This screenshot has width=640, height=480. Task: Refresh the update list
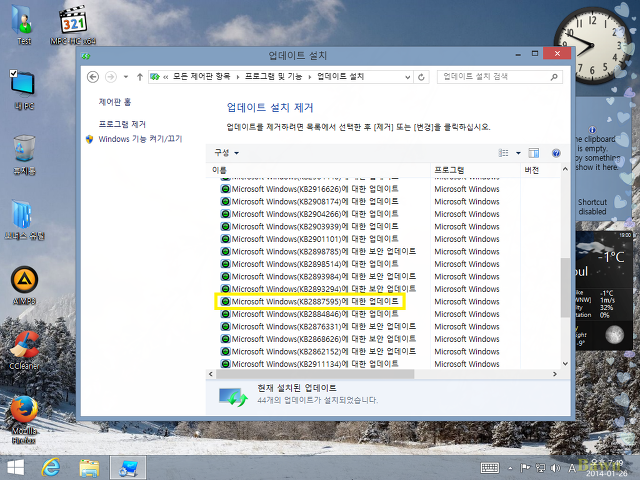coord(421,77)
